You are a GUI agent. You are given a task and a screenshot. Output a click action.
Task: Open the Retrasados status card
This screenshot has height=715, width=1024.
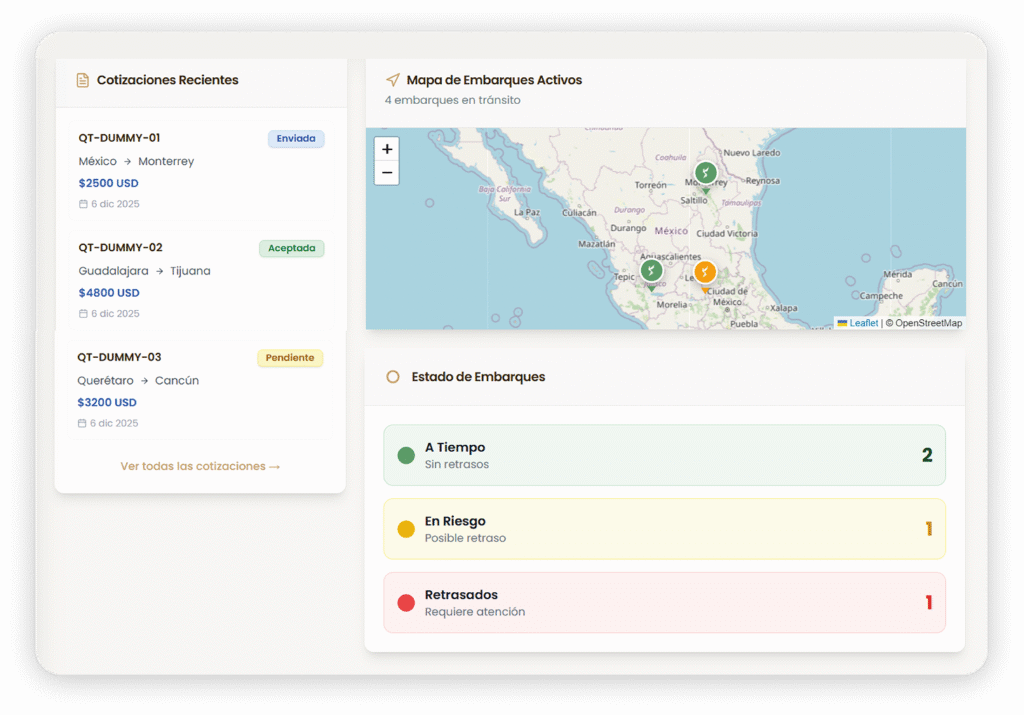tap(664, 602)
